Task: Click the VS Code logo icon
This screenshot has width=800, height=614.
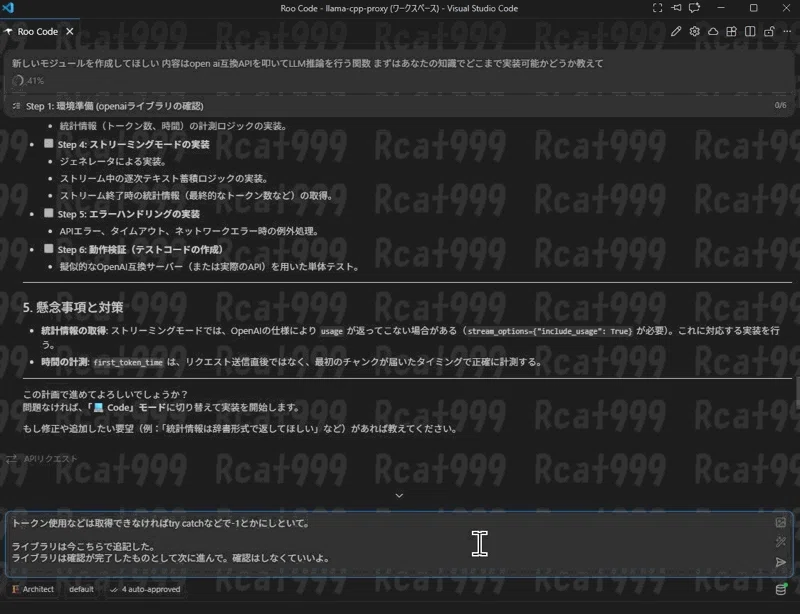Action: [x=8, y=8]
